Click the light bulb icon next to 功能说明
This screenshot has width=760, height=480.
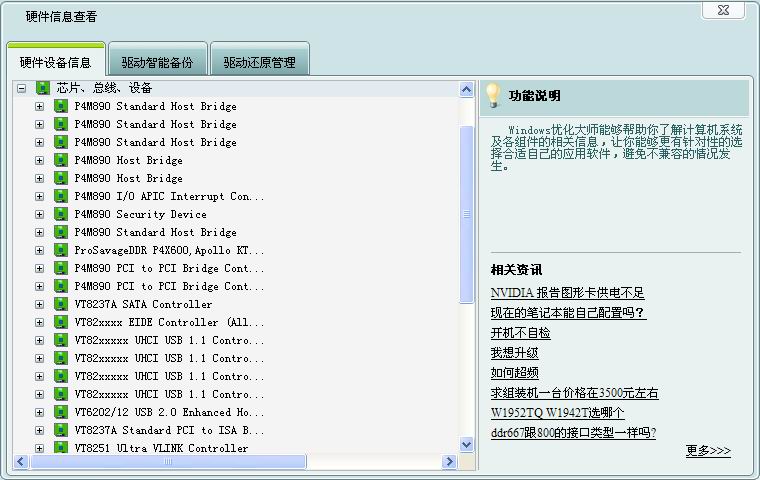(493, 95)
